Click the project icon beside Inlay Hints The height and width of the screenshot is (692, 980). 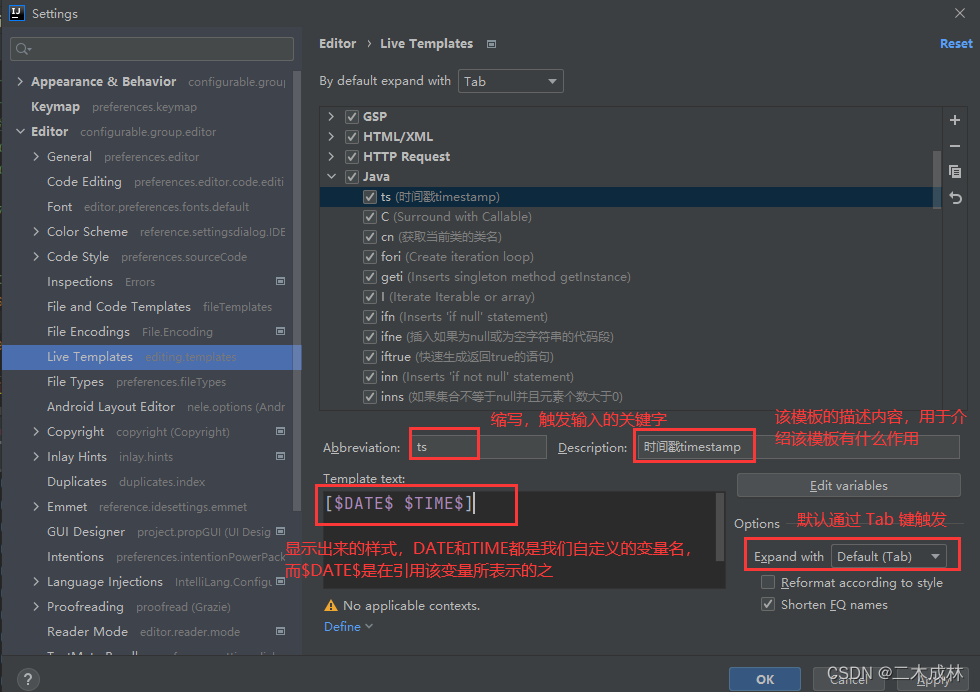coord(281,456)
